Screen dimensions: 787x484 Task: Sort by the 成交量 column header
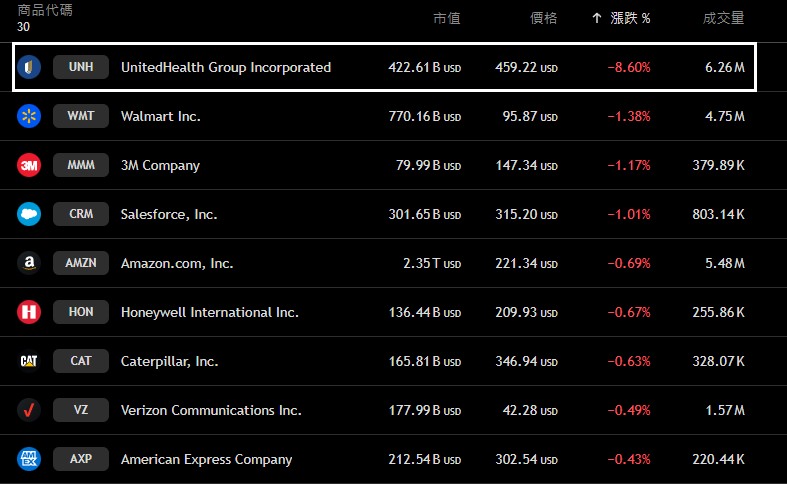click(x=723, y=18)
